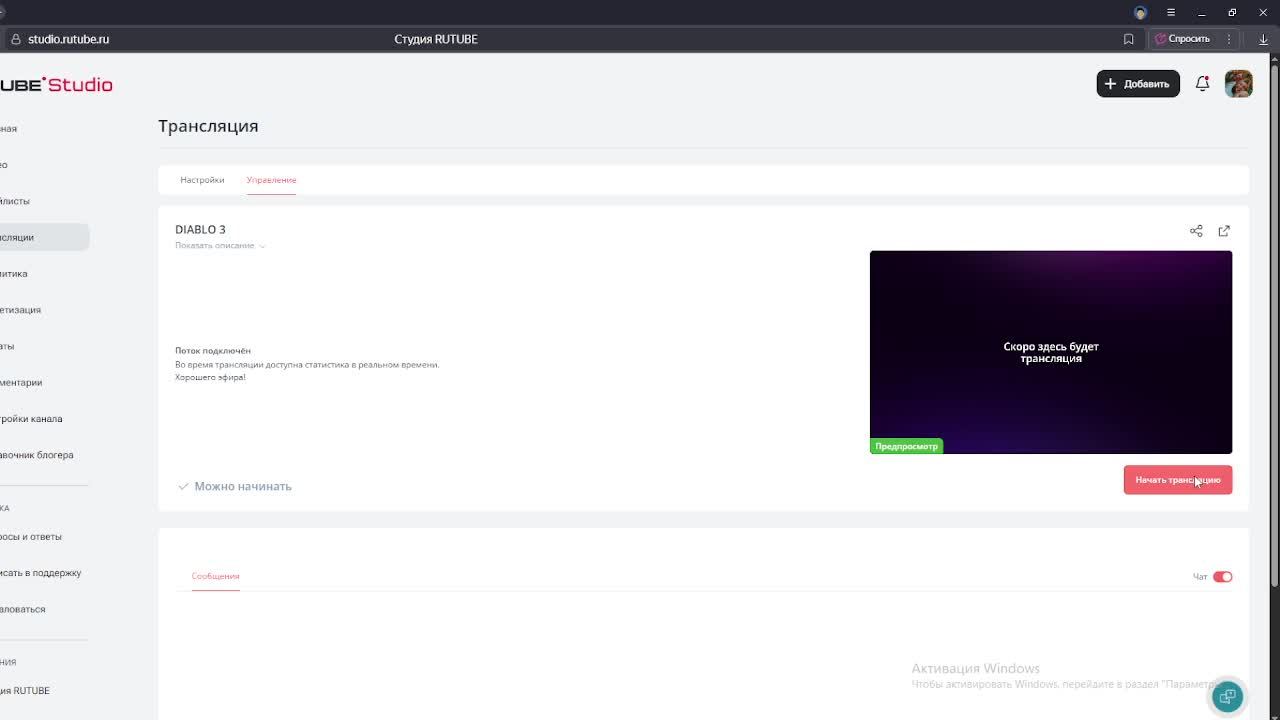Open Комментарии in the sidebar
Screen dimensions: 1280x720
coord(21,382)
